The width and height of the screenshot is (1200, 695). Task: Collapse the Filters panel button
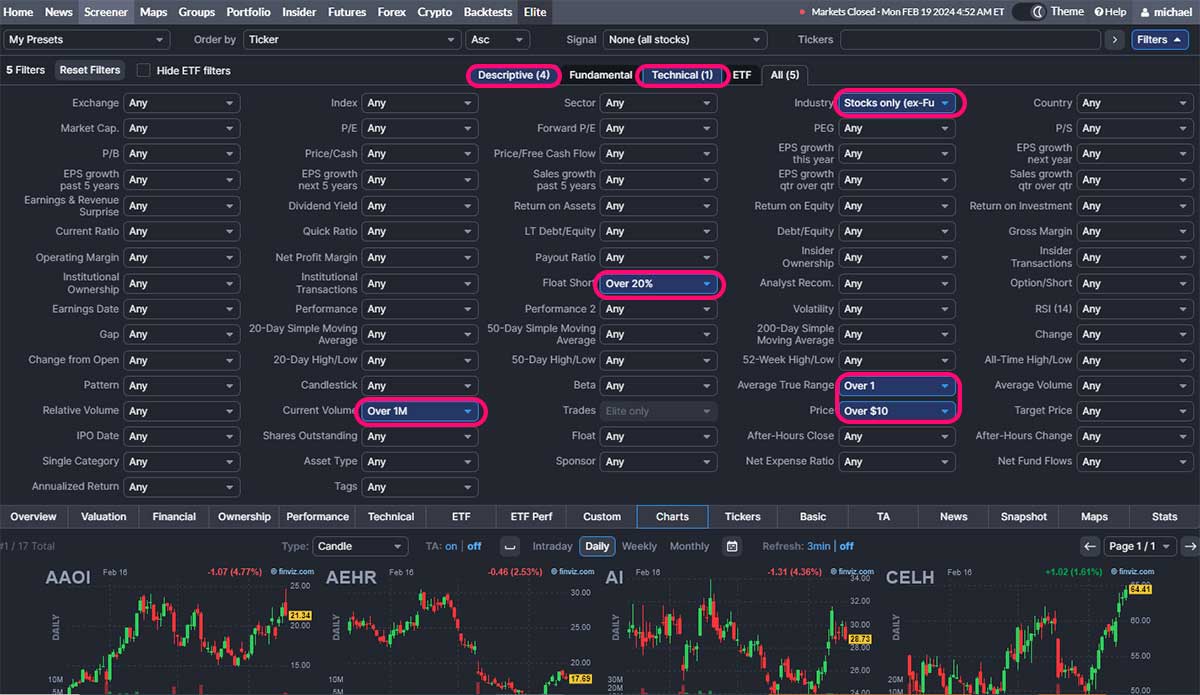pos(1160,40)
